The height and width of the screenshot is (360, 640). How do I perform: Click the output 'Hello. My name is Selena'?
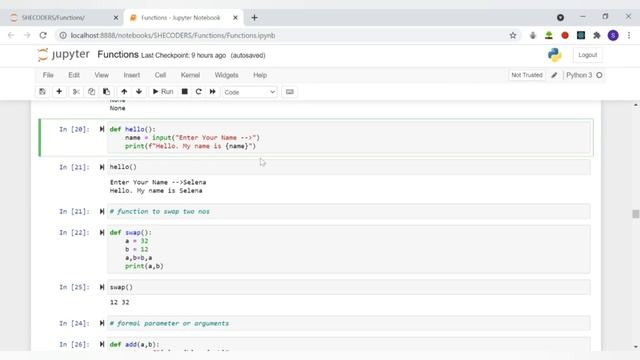[x=156, y=191]
